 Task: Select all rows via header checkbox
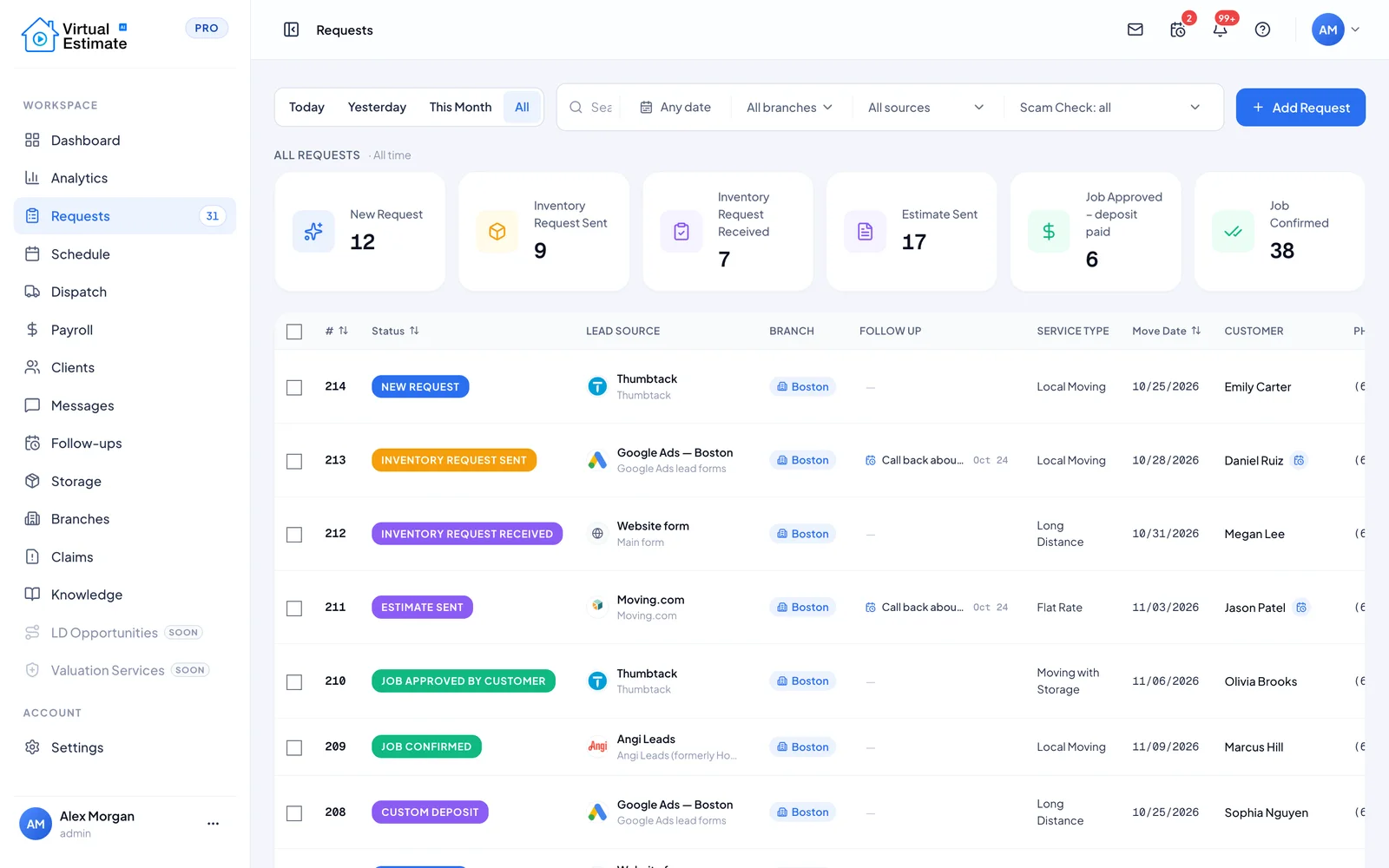(x=294, y=332)
